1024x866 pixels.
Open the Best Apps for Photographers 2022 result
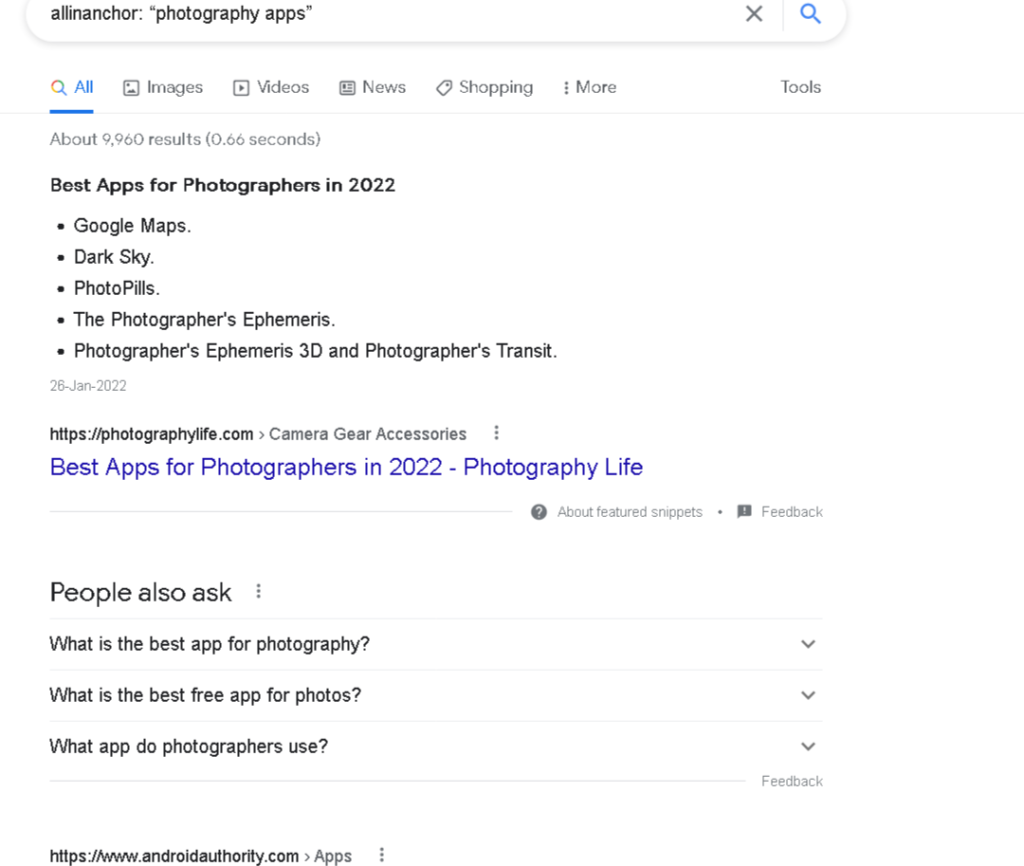[346, 467]
